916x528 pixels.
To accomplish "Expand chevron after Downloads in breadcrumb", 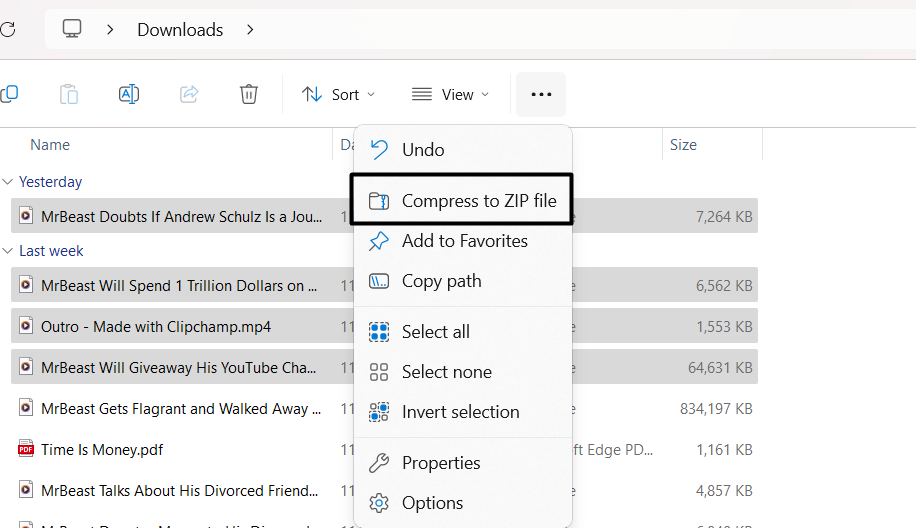I will tap(250, 29).
